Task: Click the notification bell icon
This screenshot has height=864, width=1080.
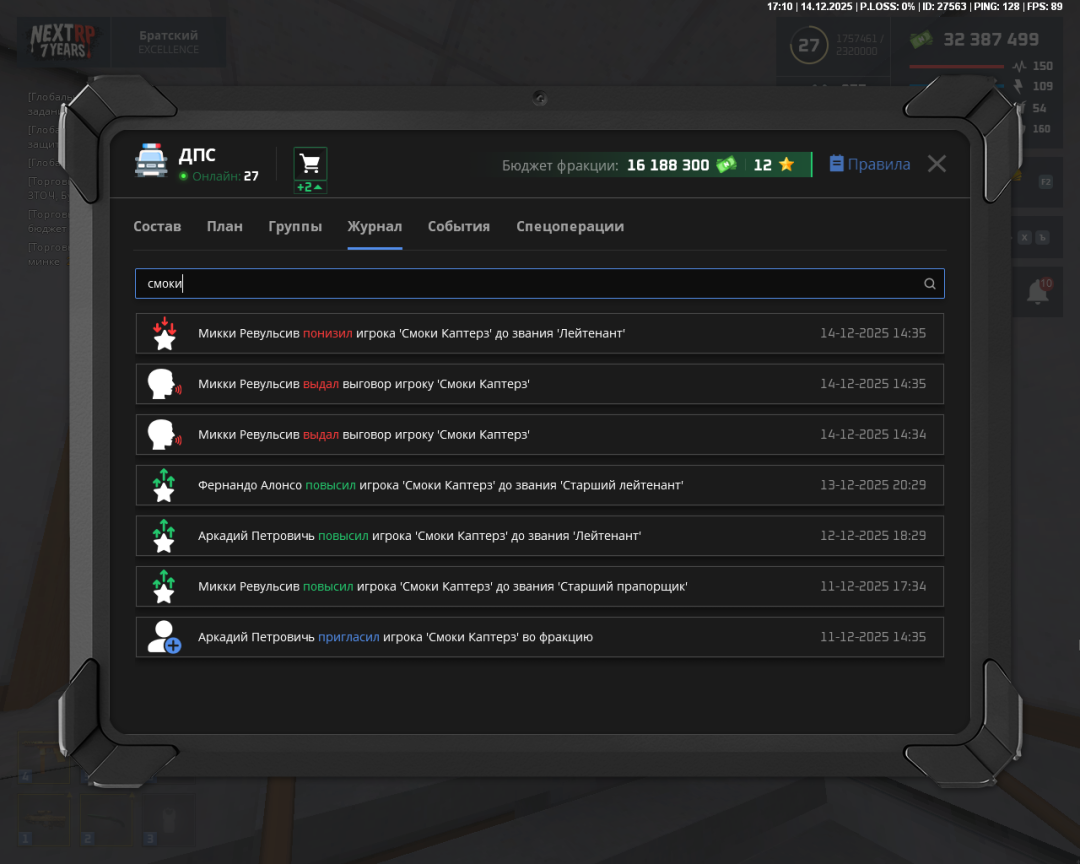Action: (x=1038, y=292)
